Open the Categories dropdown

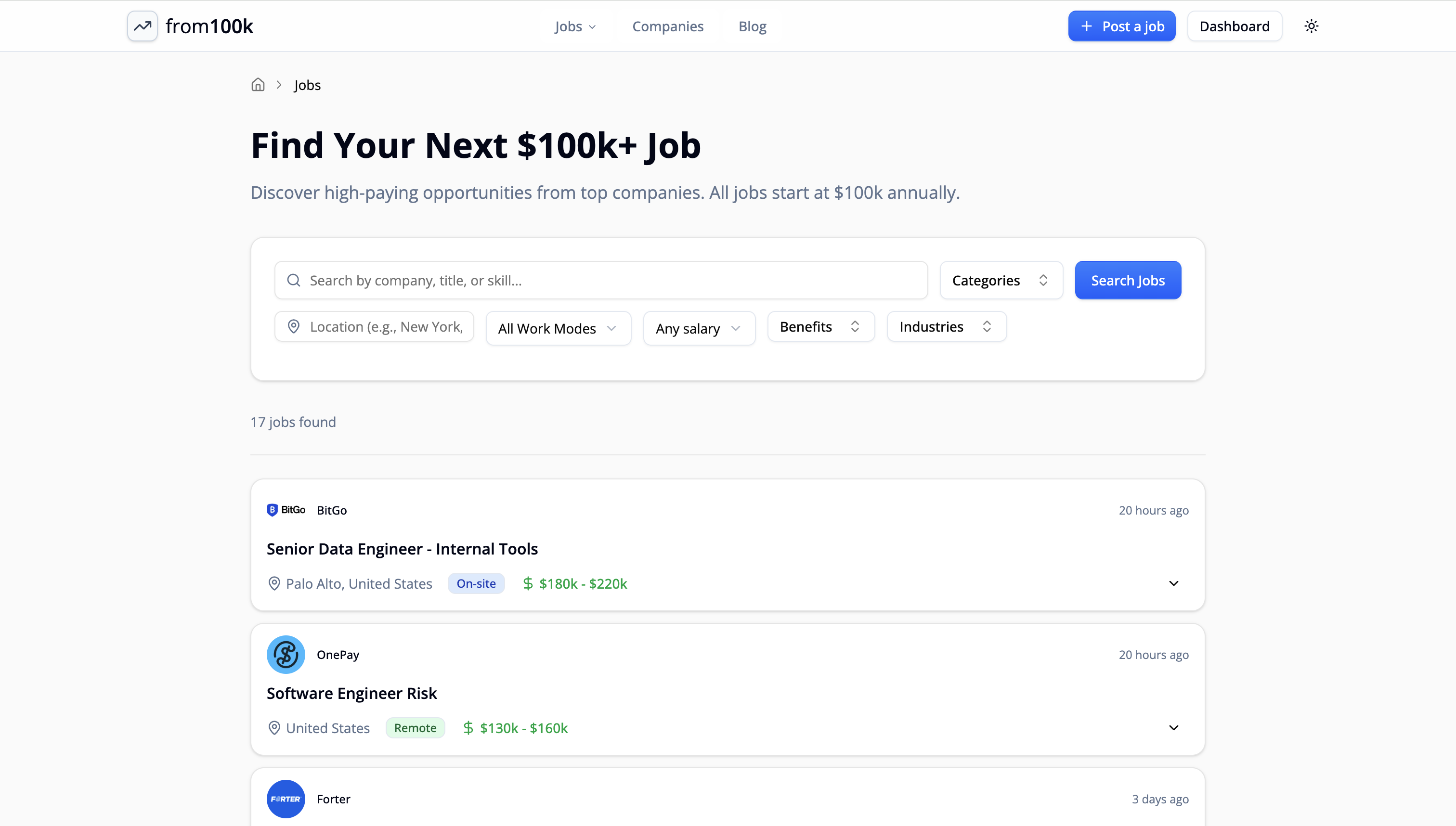click(1001, 280)
